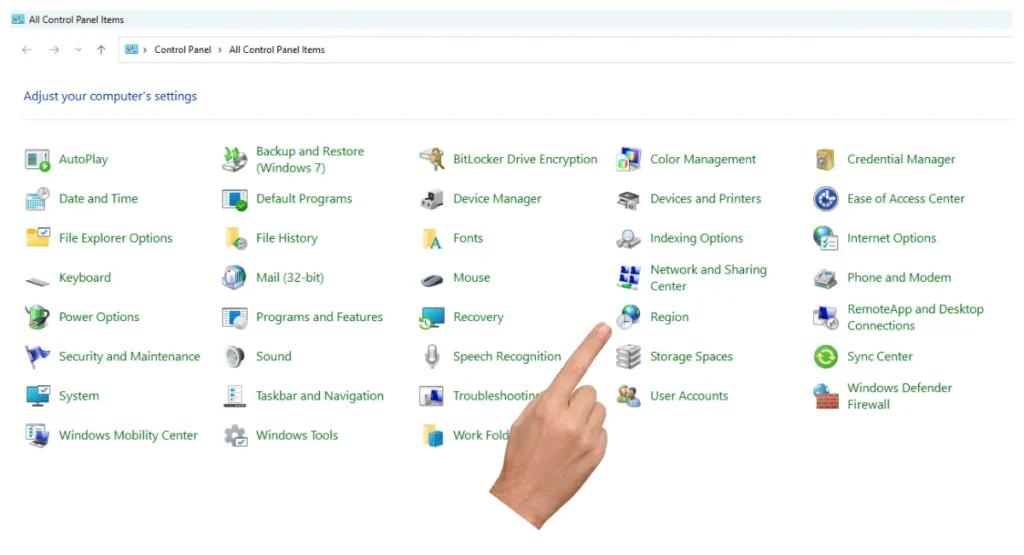Open the Sync Center green icon
This screenshot has width=1024, height=555.
825,357
